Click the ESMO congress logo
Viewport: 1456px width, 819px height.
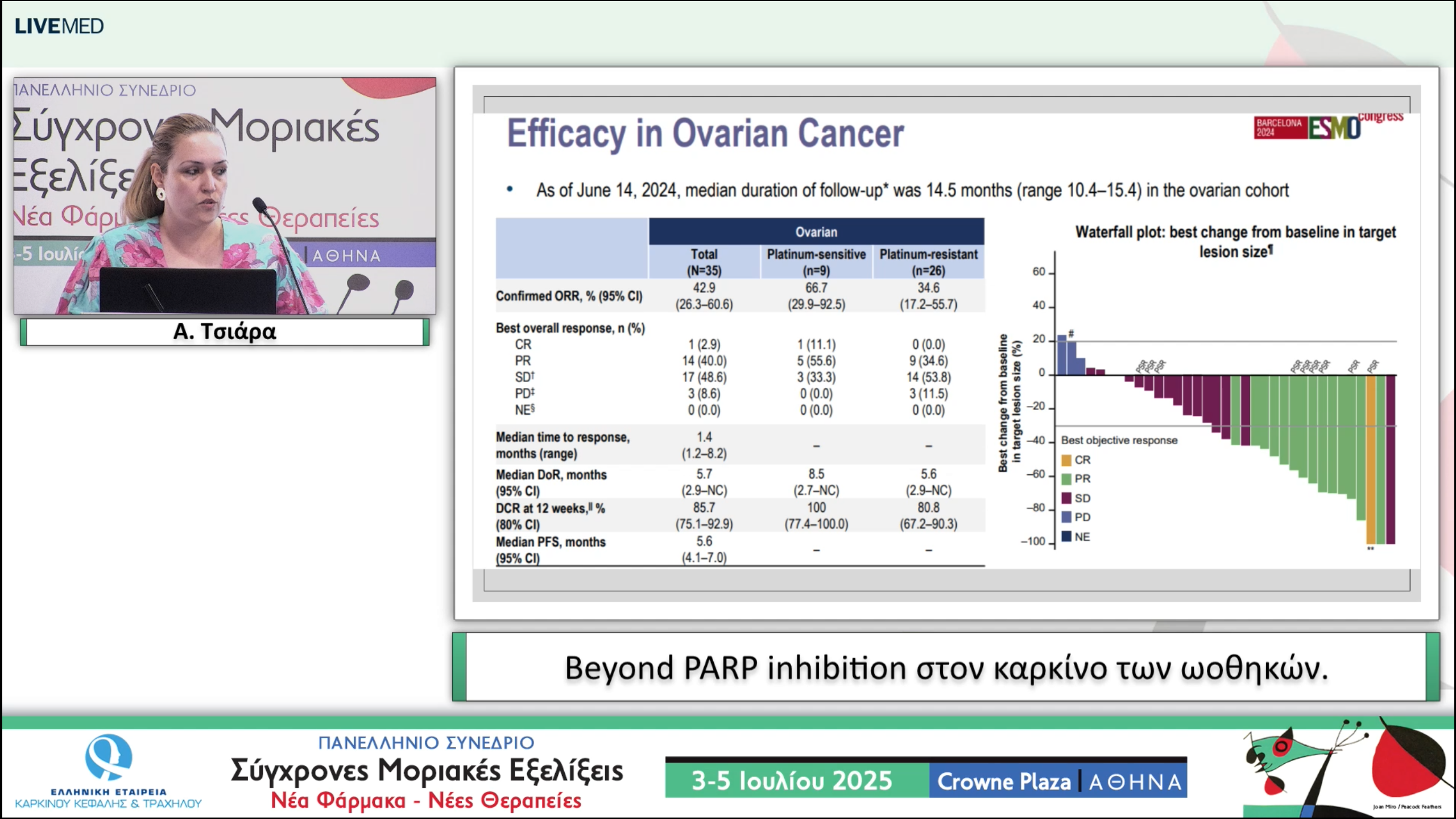pyautogui.click(x=1334, y=127)
